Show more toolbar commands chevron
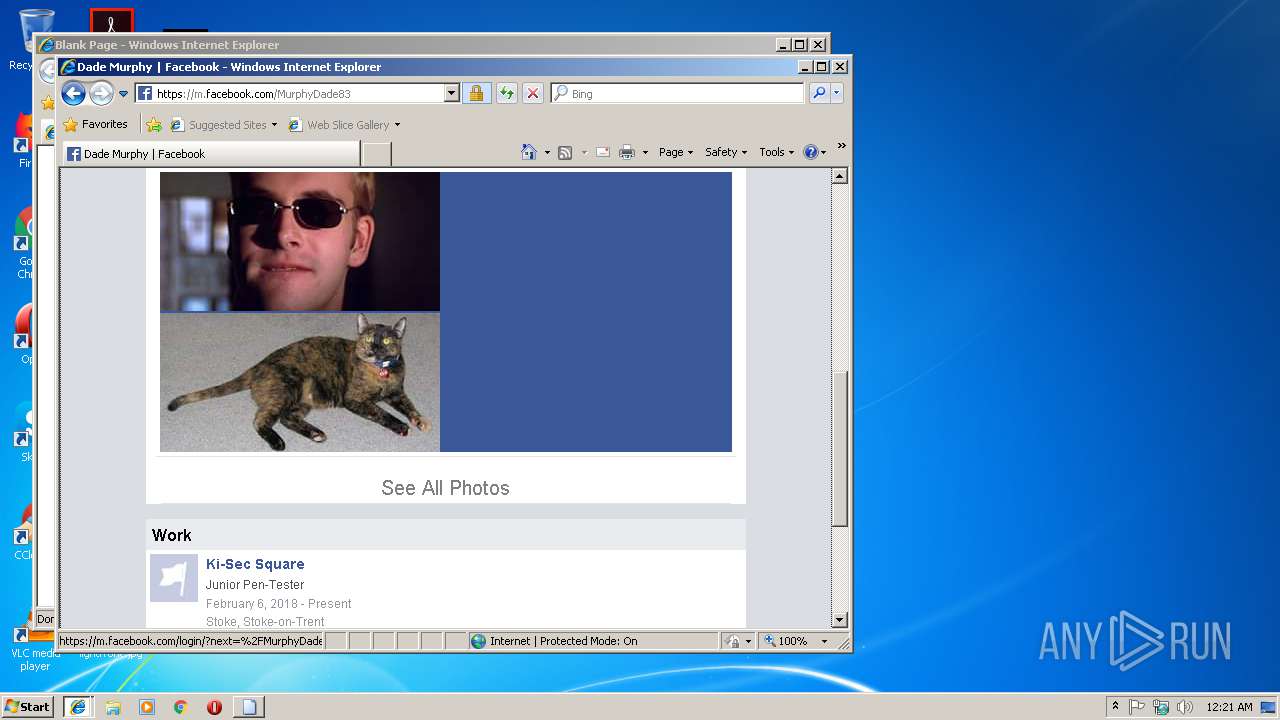 point(842,146)
